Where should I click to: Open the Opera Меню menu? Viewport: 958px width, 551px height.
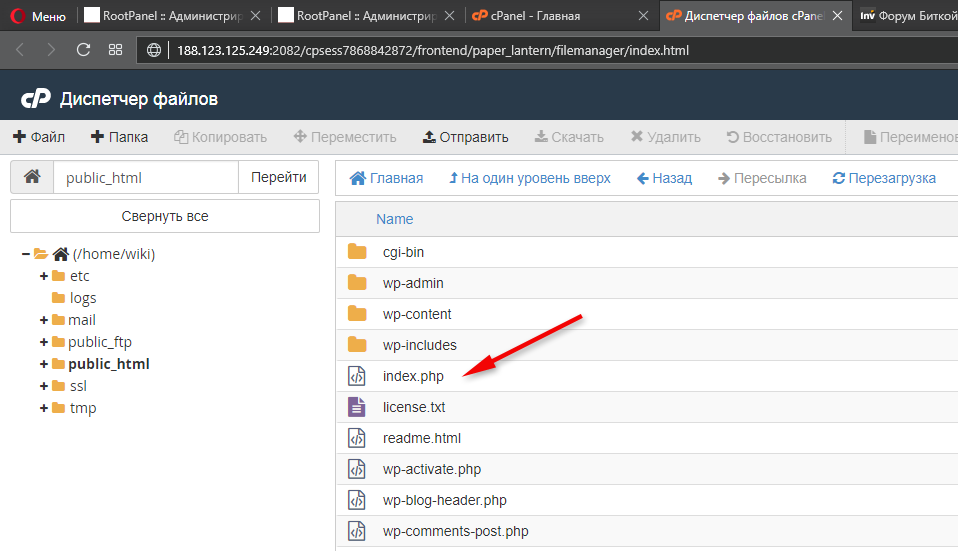[x=38, y=16]
